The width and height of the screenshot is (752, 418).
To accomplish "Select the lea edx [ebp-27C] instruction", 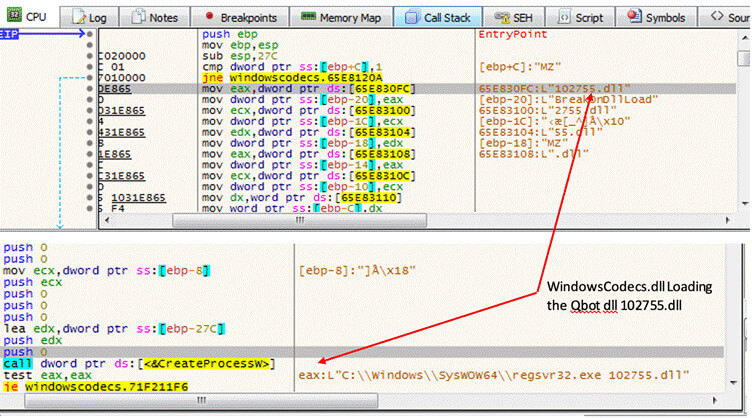I will [114, 329].
